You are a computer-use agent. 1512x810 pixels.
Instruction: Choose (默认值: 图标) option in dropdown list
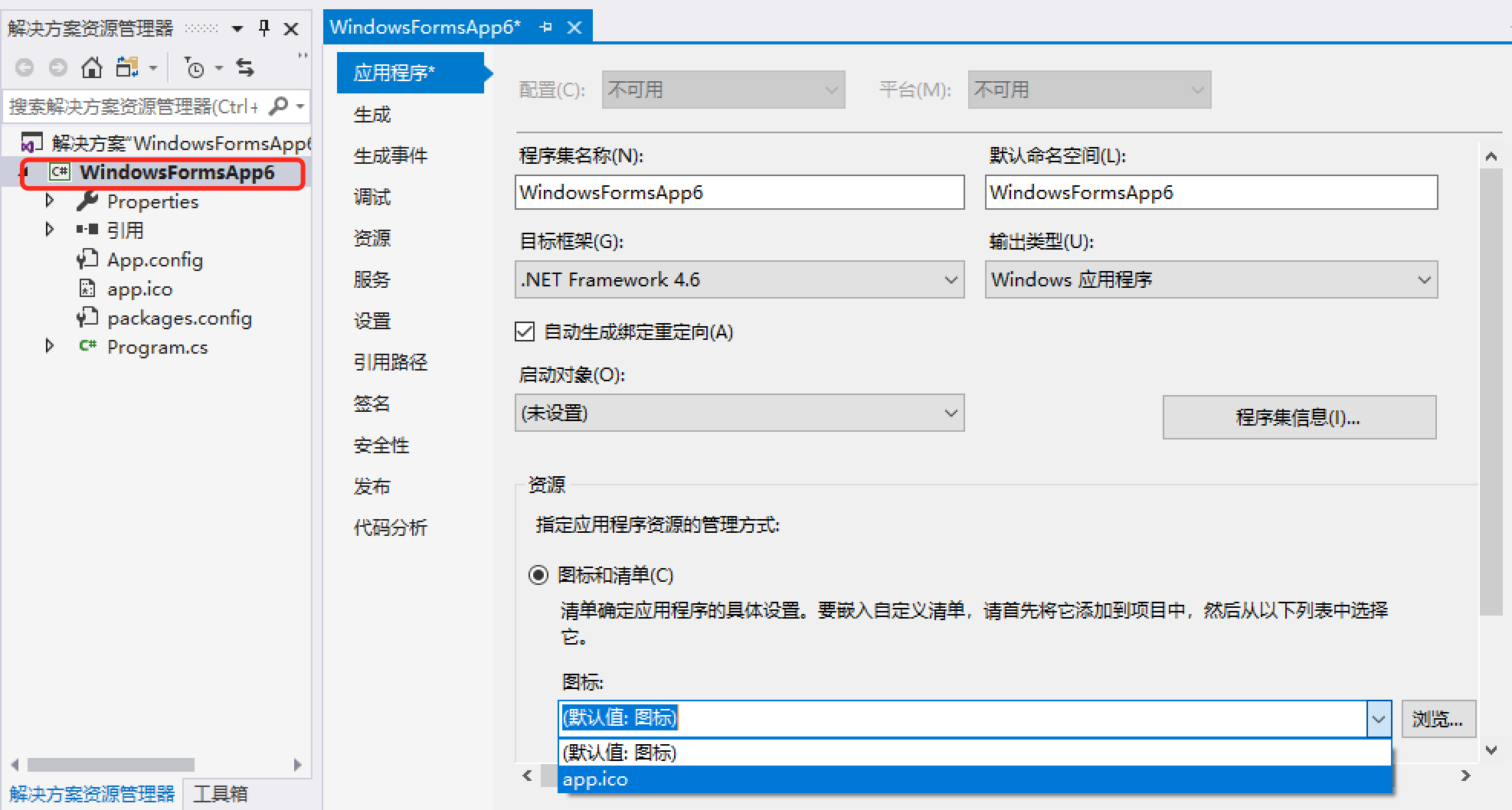coord(975,753)
